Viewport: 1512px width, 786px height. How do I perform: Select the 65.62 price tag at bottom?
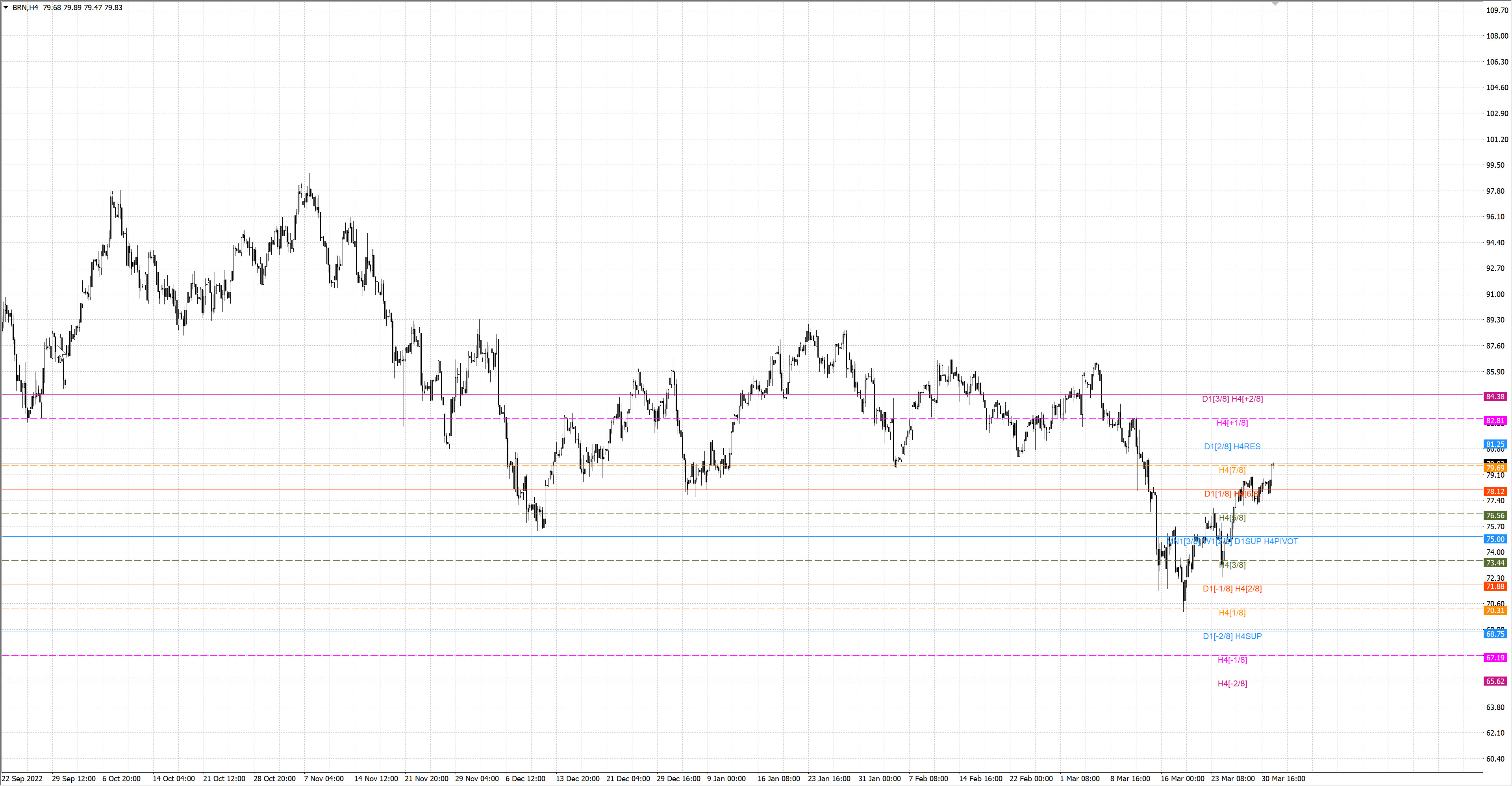(1494, 682)
